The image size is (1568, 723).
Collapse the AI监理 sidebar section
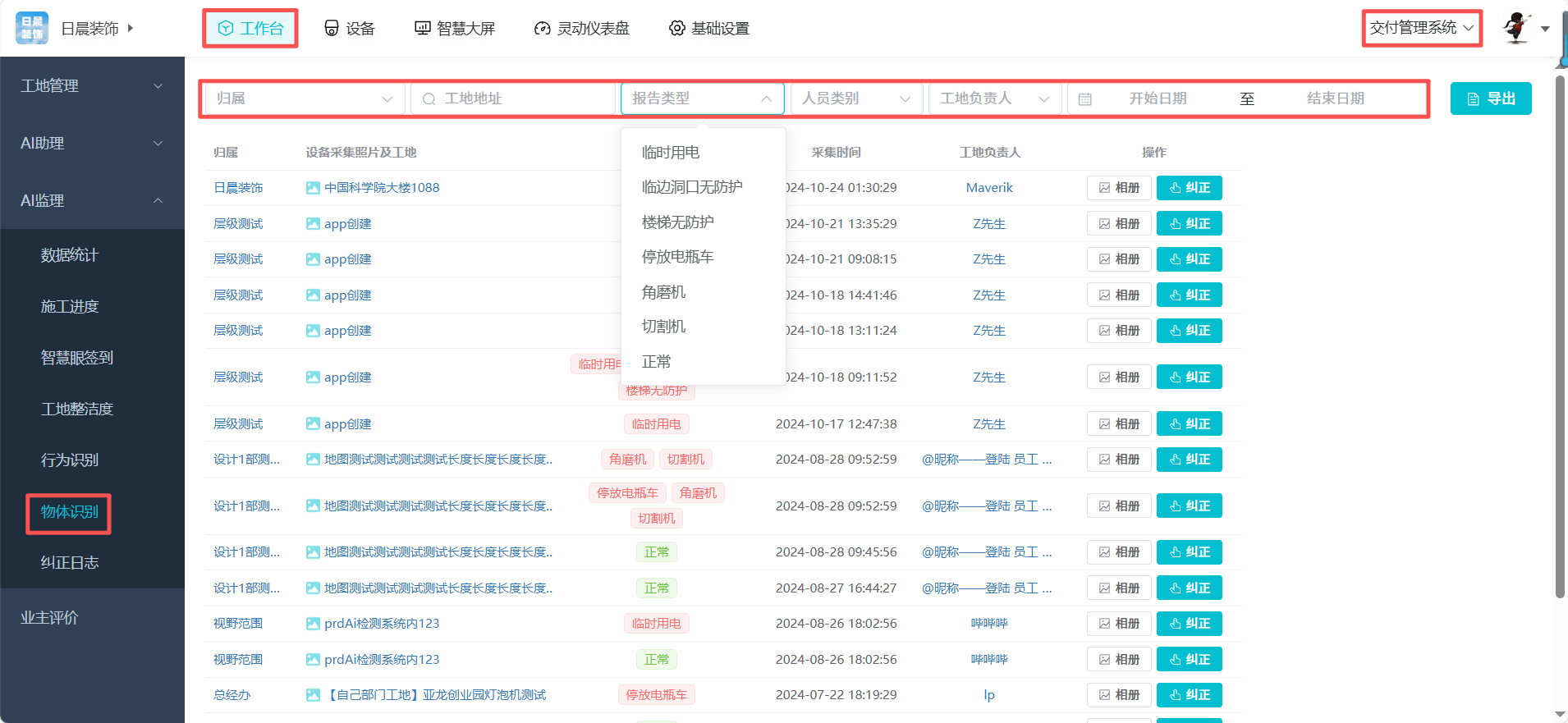92,201
